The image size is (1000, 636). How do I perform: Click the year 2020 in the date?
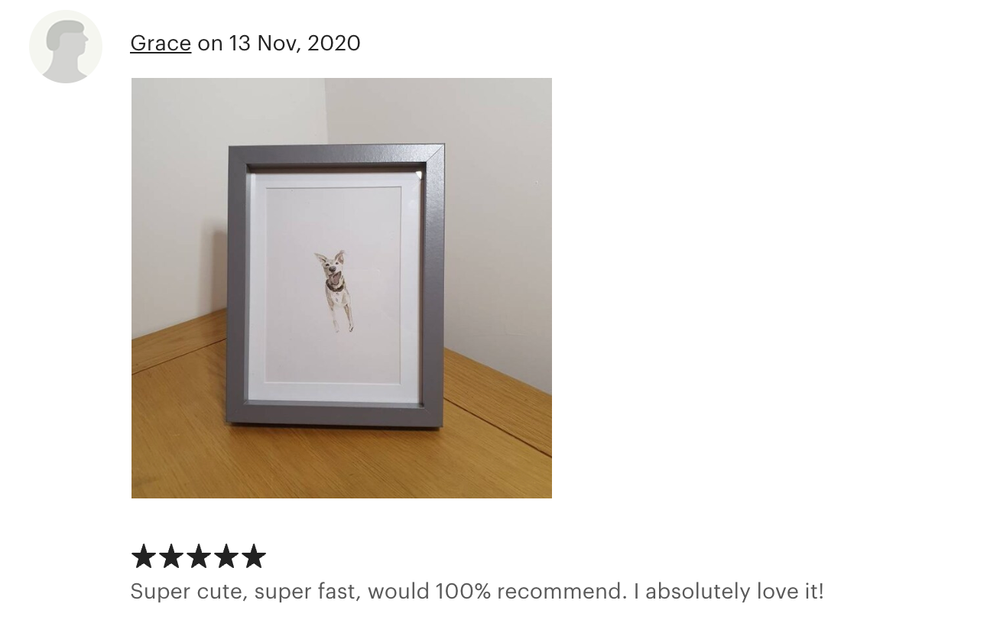point(334,43)
